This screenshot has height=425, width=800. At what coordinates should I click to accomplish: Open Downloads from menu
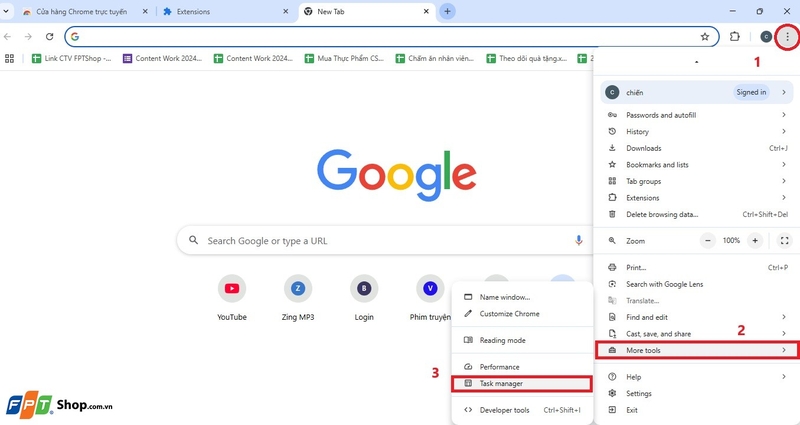(x=697, y=148)
